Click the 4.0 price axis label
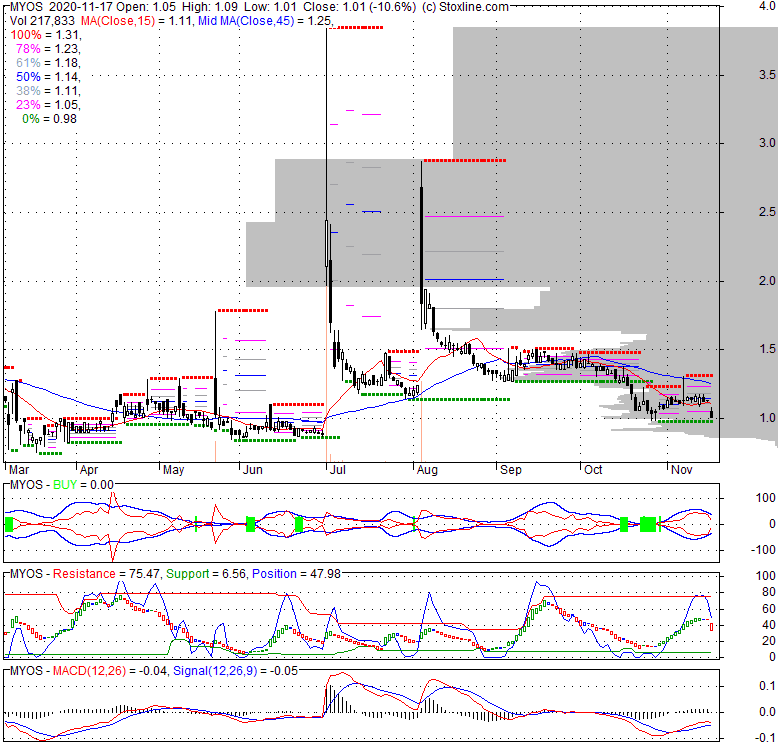 coord(768,7)
